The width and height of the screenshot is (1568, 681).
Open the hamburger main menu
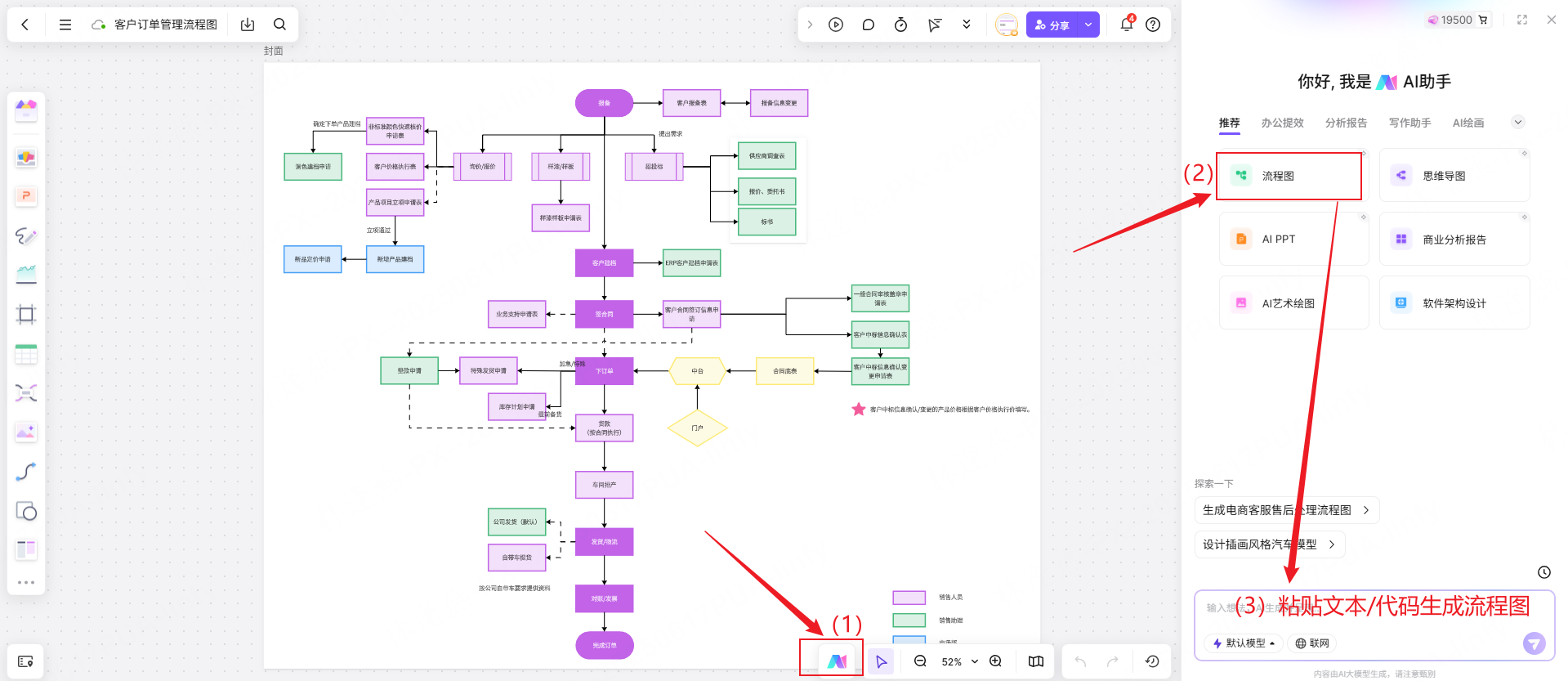click(65, 25)
